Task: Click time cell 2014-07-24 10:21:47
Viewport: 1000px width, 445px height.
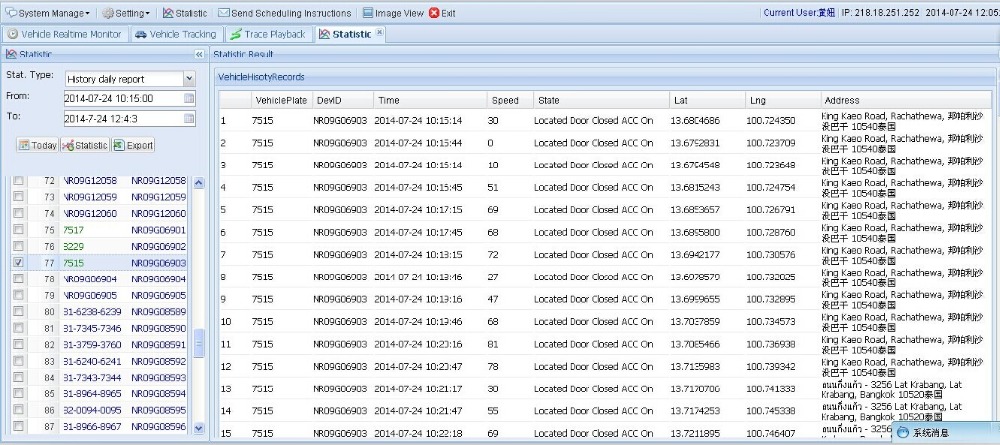Action: coord(418,411)
